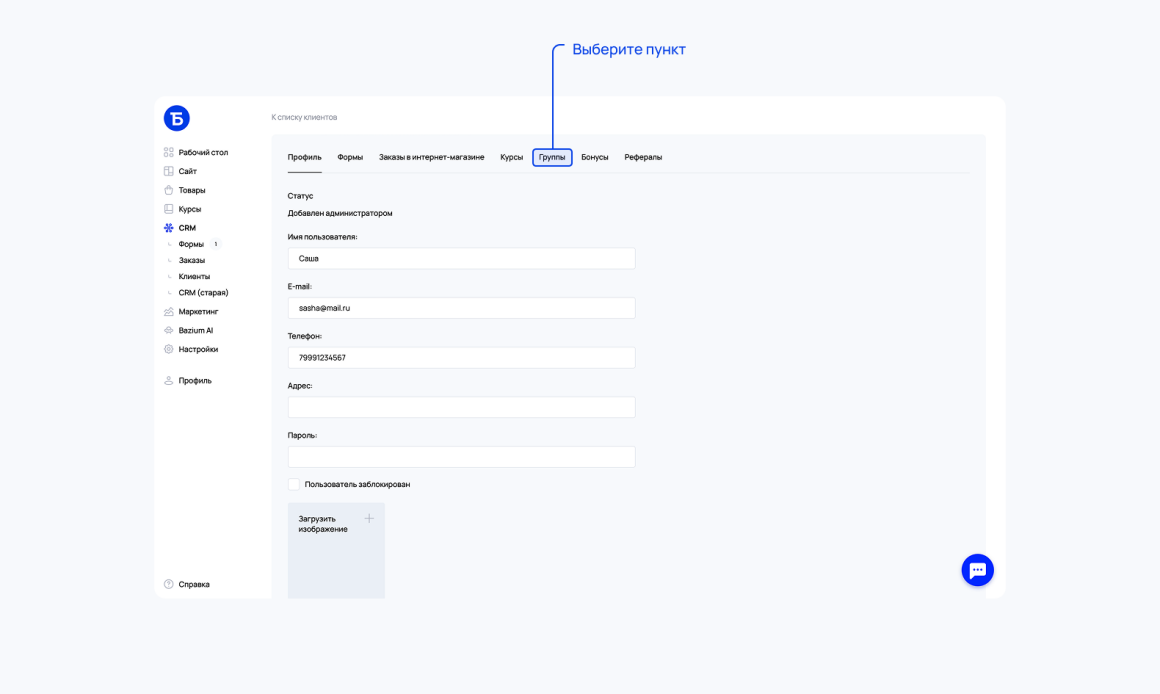Open Рабочий стол dashboard icon
The image size is (1160, 694).
click(169, 152)
